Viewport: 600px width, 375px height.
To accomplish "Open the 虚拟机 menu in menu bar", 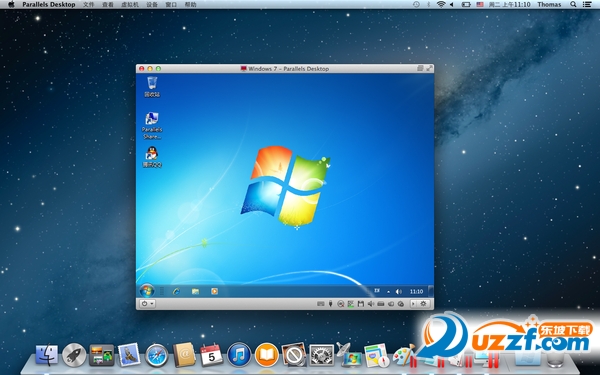I will click(x=130, y=5).
